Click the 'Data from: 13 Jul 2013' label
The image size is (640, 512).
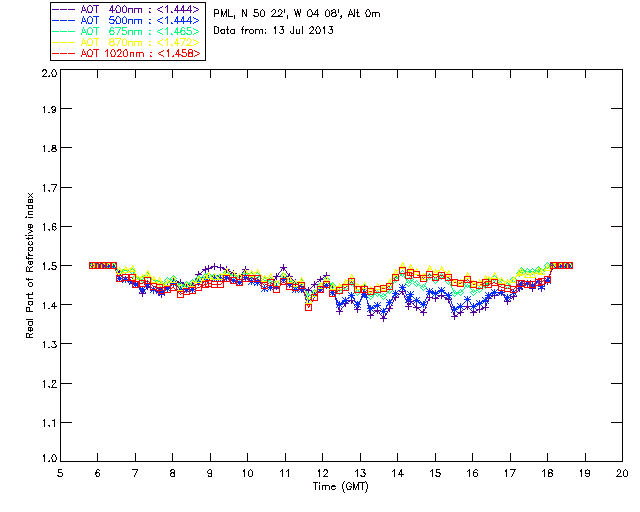pos(273,30)
